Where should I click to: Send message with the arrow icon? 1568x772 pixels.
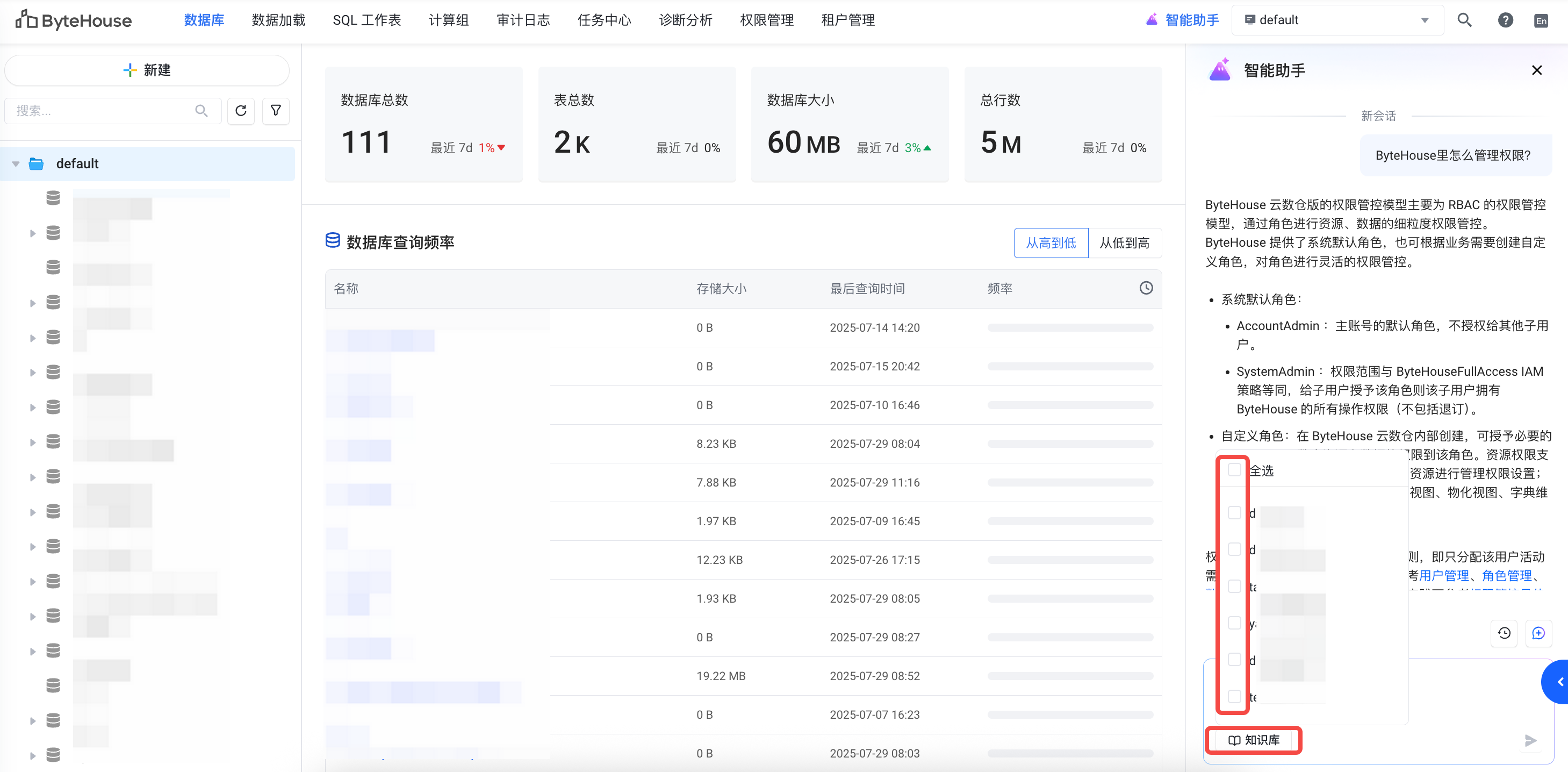[1530, 740]
